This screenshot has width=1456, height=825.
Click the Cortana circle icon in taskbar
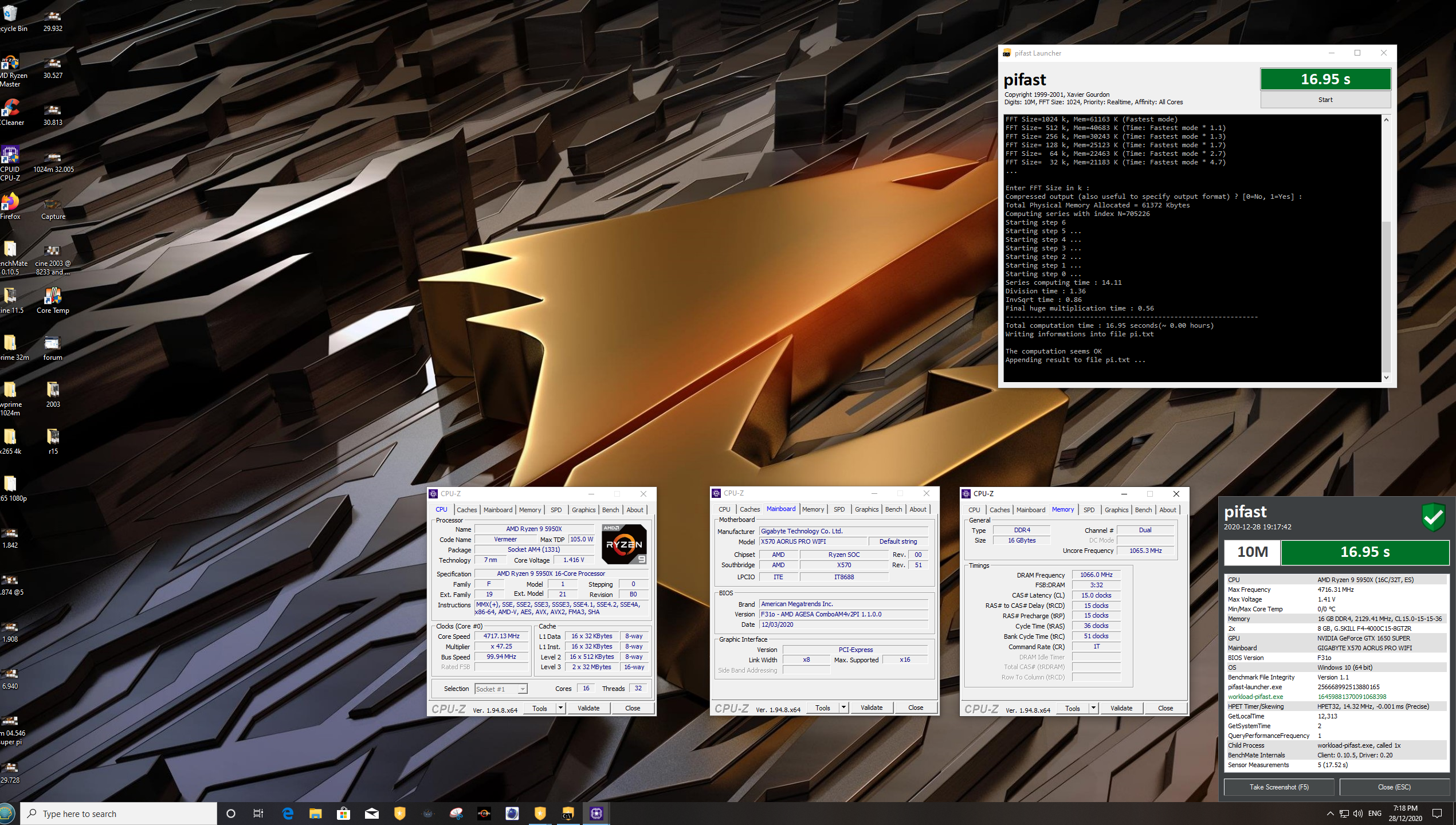click(x=231, y=814)
